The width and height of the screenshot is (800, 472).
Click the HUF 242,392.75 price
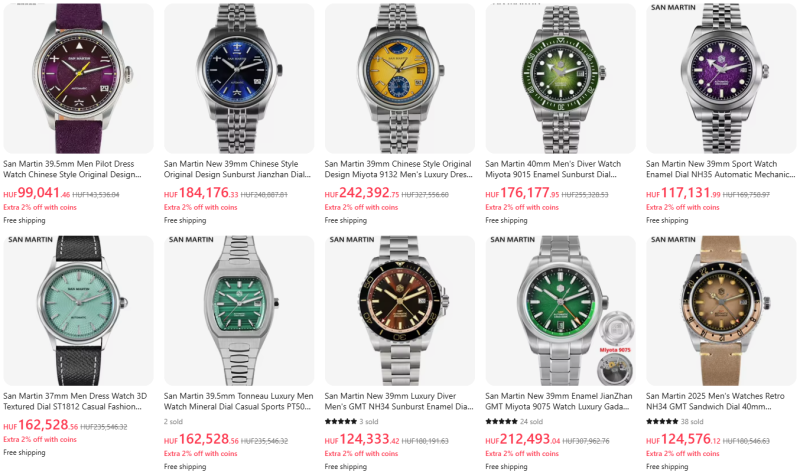click(362, 193)
